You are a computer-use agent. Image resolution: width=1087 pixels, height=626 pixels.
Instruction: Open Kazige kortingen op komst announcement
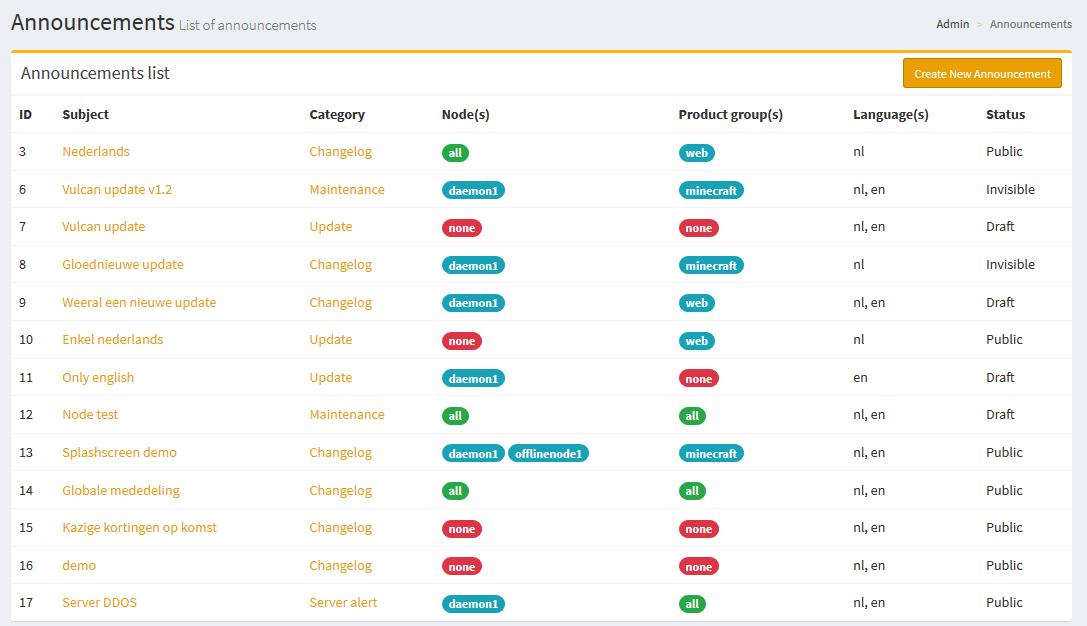click(139, 528)
